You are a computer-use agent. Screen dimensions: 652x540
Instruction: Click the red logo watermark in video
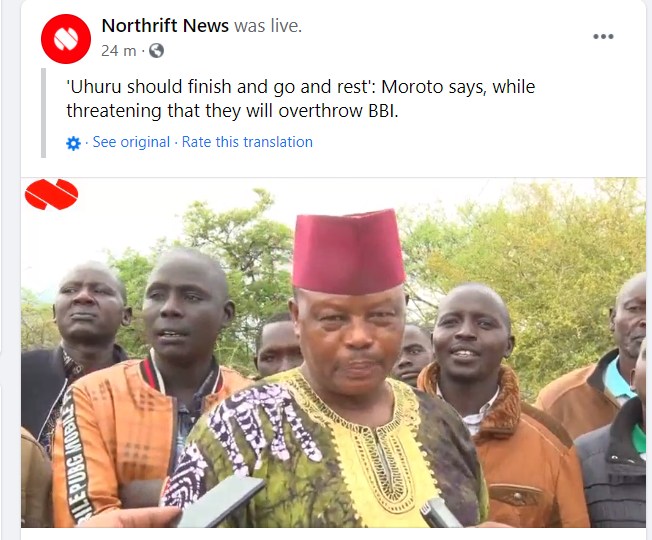pyautogui.click(x=51, y=194)
